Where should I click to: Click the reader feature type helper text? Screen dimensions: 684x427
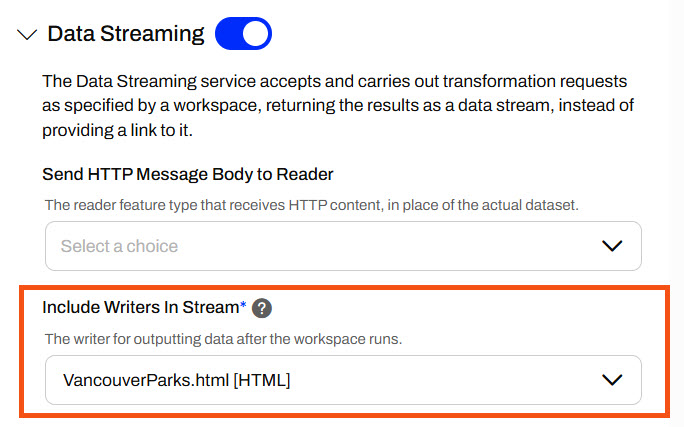[x=313, y=205]
